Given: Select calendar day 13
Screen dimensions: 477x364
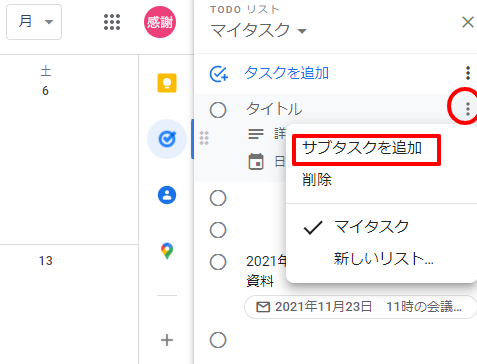Looking at the screenshot, I should pos(46,261).
